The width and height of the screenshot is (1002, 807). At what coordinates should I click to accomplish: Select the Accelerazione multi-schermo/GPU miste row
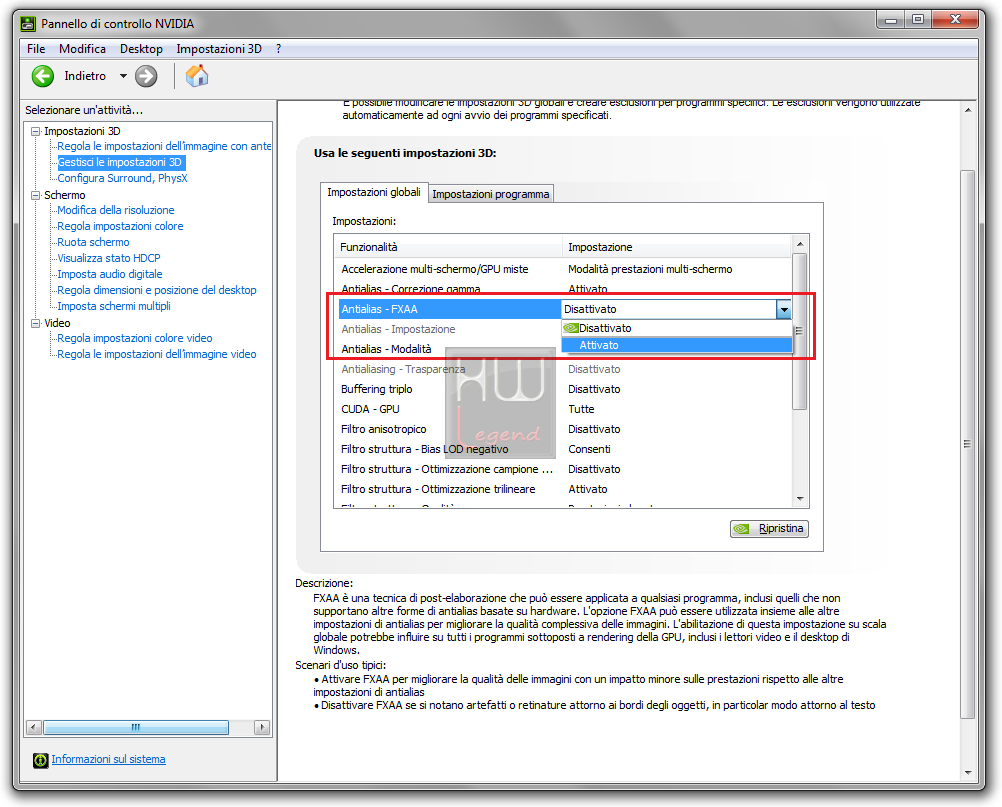562,270
